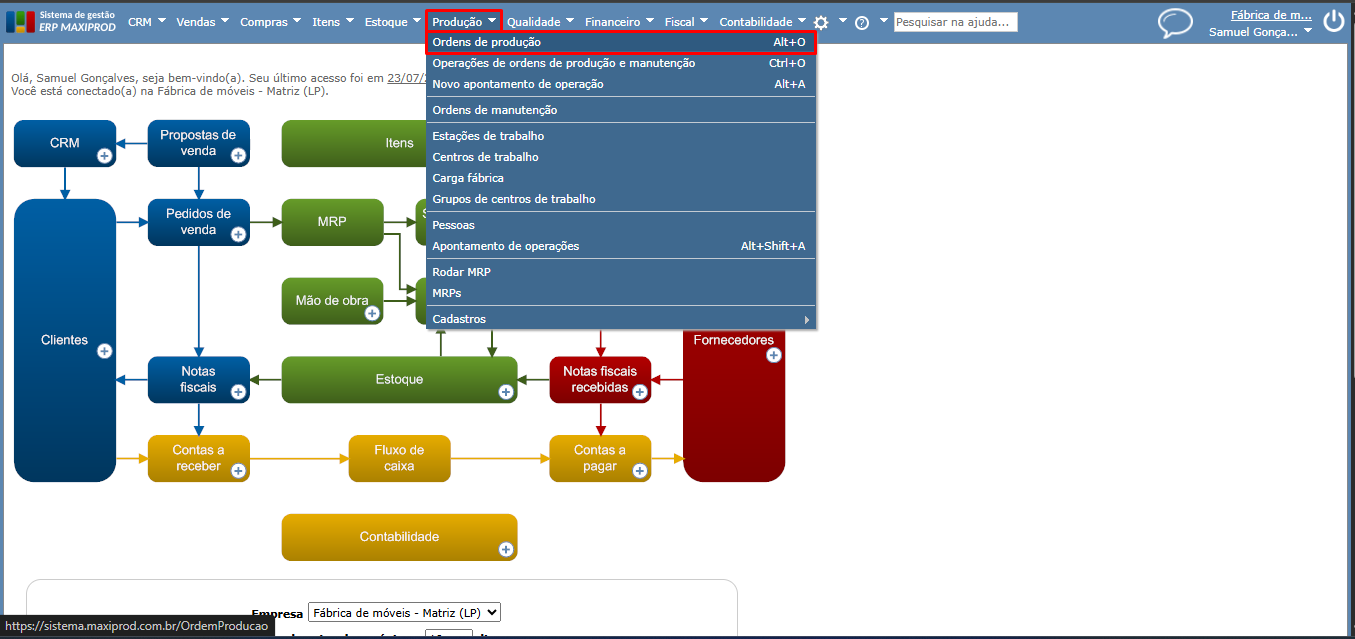1355x639 pixels.
Task: Click the plus icon on Propostas de venda
Action: [x=238, y=155]
